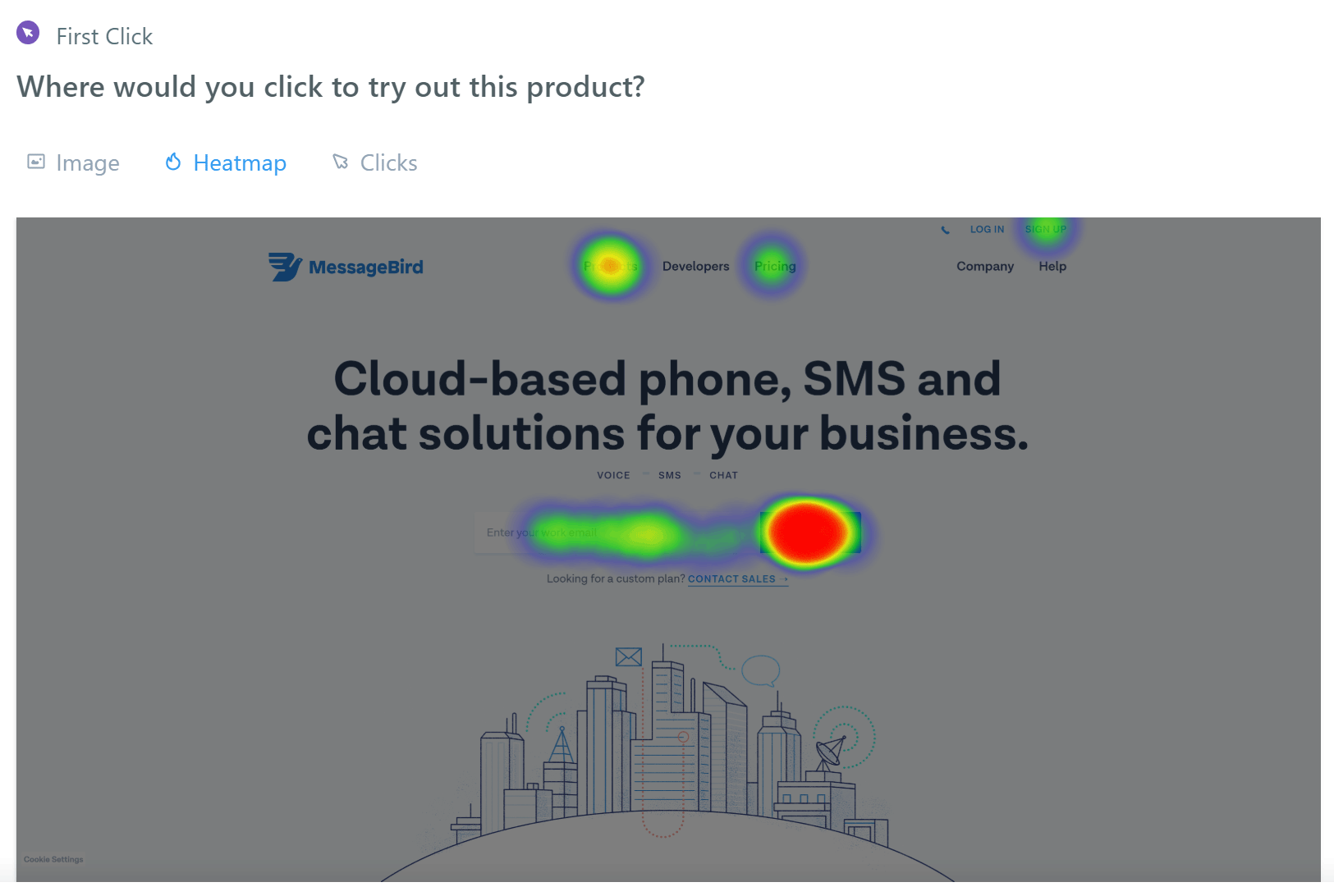
Task: Switch to the Image tab
Action: pos(87,163)
